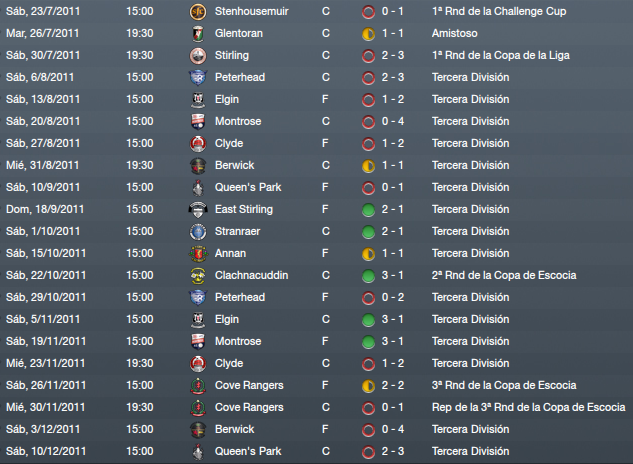Viewport: 633px width, 464px height.
Task: Click red loss indicator for Stenhousemuir match
Action: (x=368, y=12)
